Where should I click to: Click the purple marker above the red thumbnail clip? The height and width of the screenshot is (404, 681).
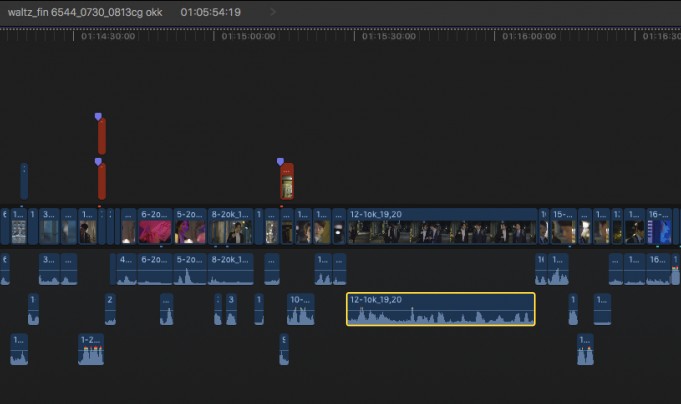[x=280, y=161]
